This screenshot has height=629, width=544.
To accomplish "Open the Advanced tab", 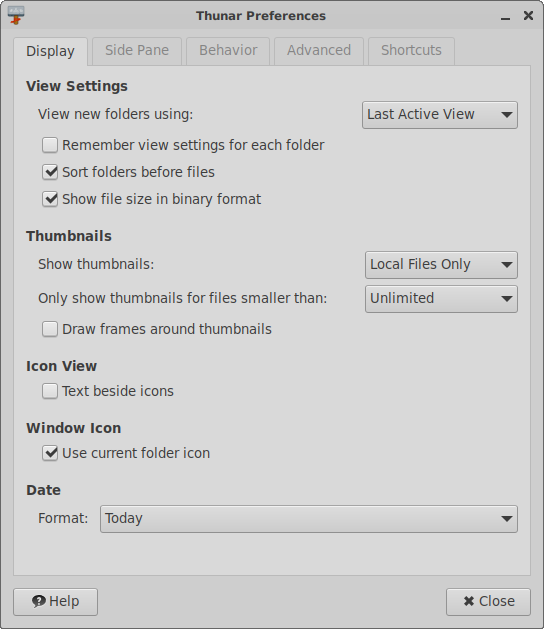I will point(319,51).
